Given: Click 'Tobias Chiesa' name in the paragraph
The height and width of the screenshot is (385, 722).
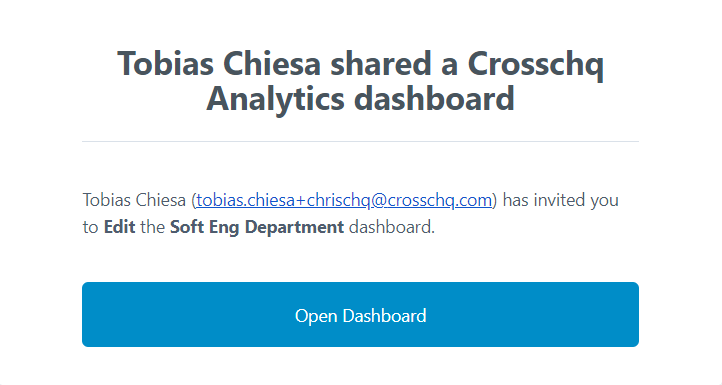Looking at the screenshot, I should pyautogui.click(x=134, y=200).
